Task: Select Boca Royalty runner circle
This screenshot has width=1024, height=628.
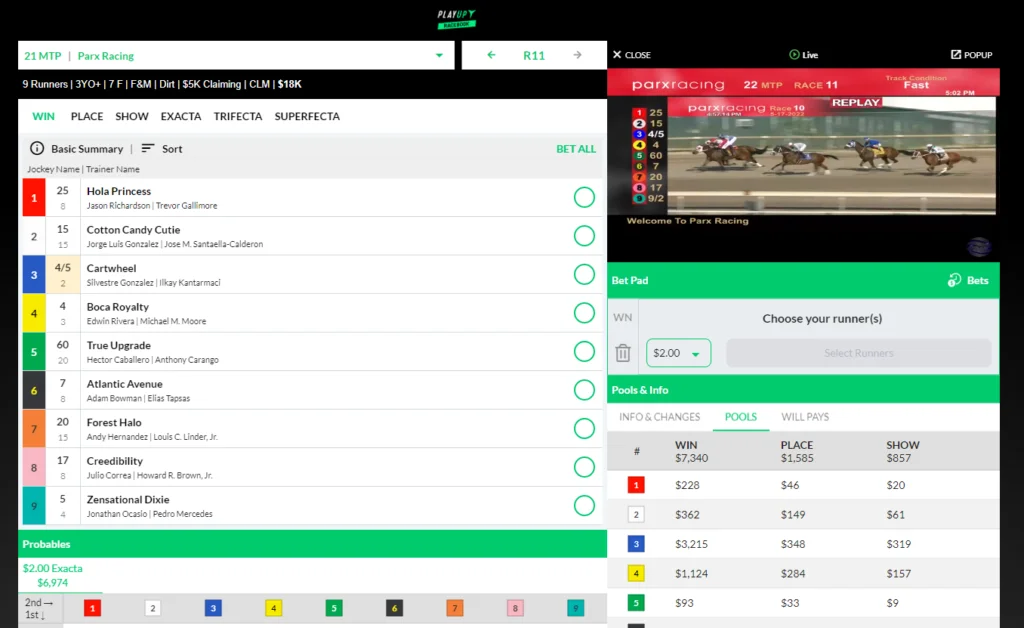Action: coord(584,313)
